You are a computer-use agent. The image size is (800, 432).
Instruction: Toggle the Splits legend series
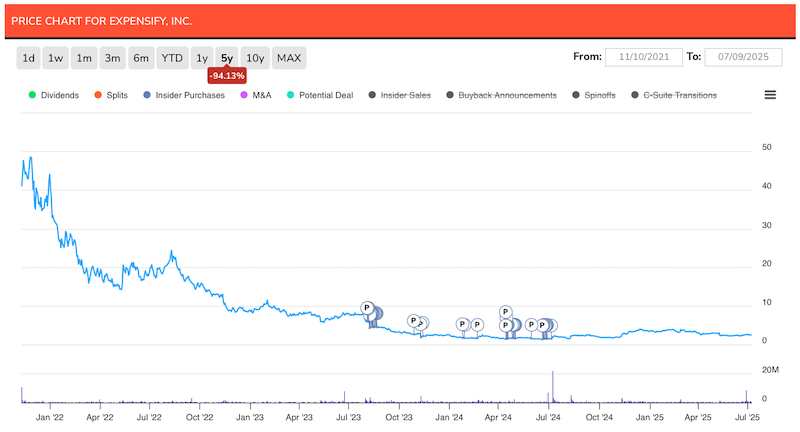point(111,95)
